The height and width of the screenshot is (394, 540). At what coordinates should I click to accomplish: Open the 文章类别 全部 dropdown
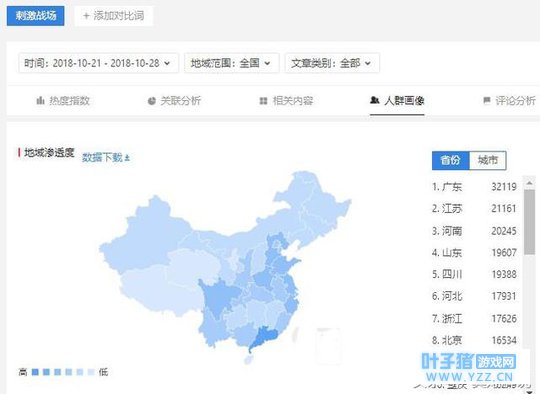tap(332, 63)
